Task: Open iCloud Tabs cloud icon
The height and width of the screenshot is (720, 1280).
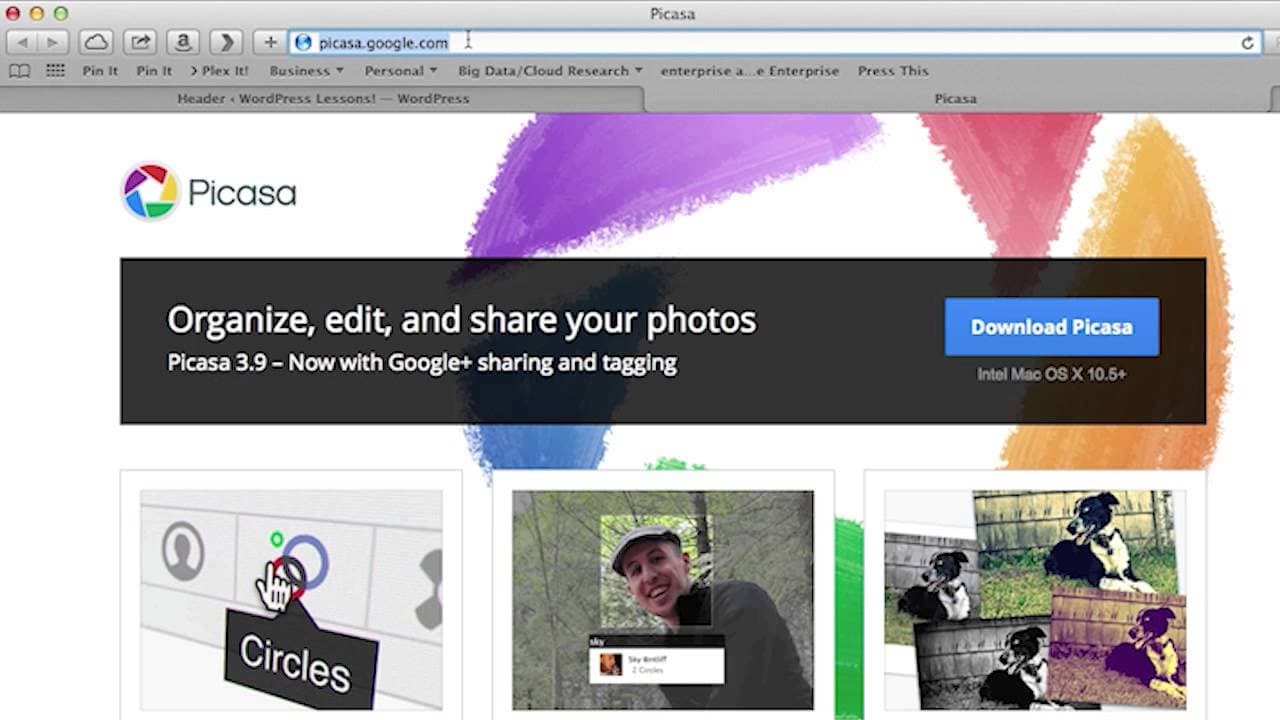Action: (x=96, y=42)
